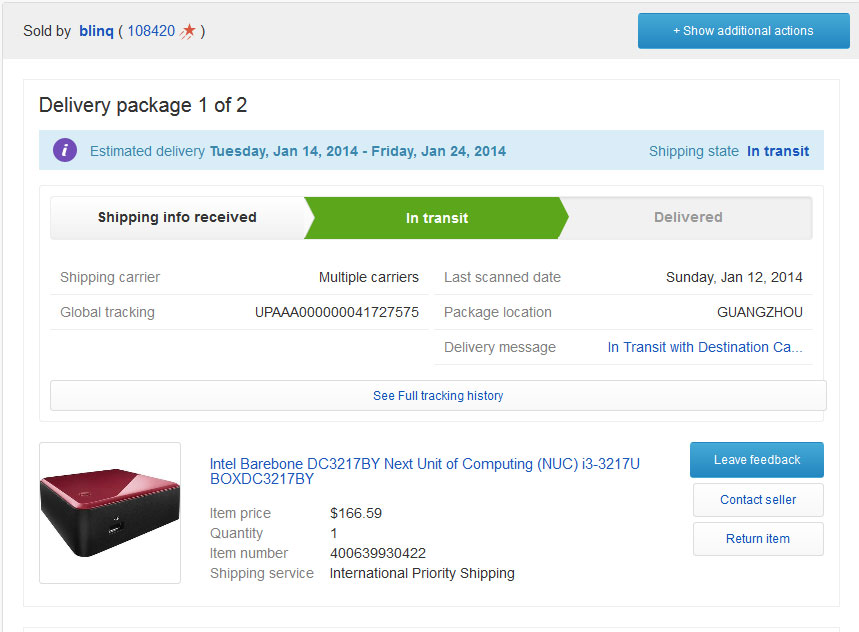This screenshot has width=859, height=632.
Task: Click global tracking number UPAAA00000041727575
Action: 337,312
